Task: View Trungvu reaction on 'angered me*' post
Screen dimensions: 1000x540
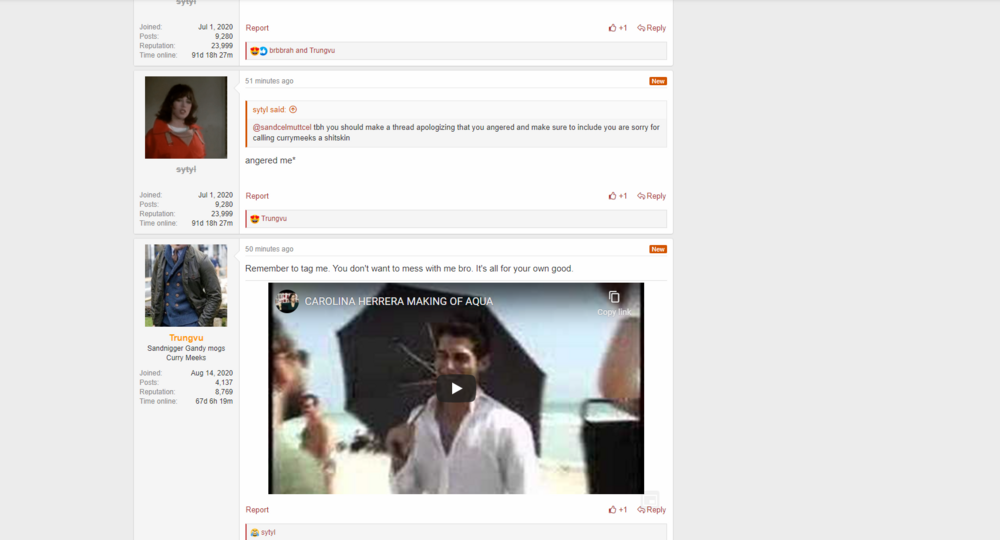Action: (x=274, y=219)
